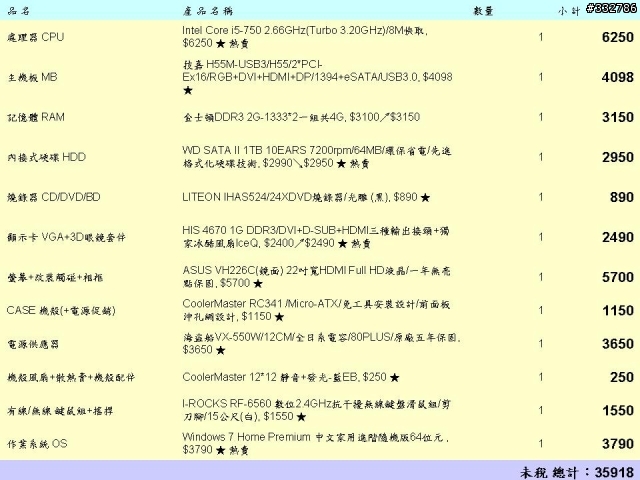Viewport: 640px width, 480px height.
Task: Click the graphics card subtotal 2490
Action: click(618, 237)
